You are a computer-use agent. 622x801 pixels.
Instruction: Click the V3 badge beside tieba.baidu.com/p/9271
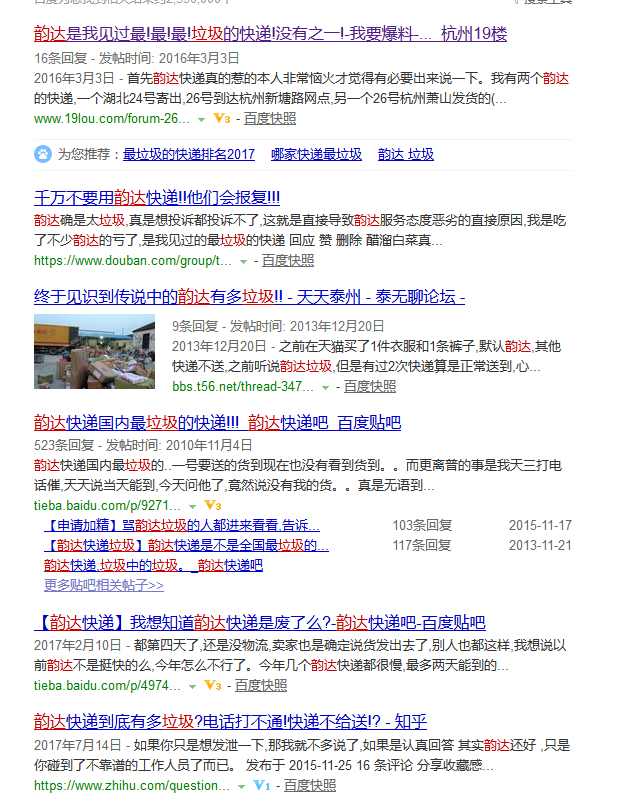[x=213, y=506]
